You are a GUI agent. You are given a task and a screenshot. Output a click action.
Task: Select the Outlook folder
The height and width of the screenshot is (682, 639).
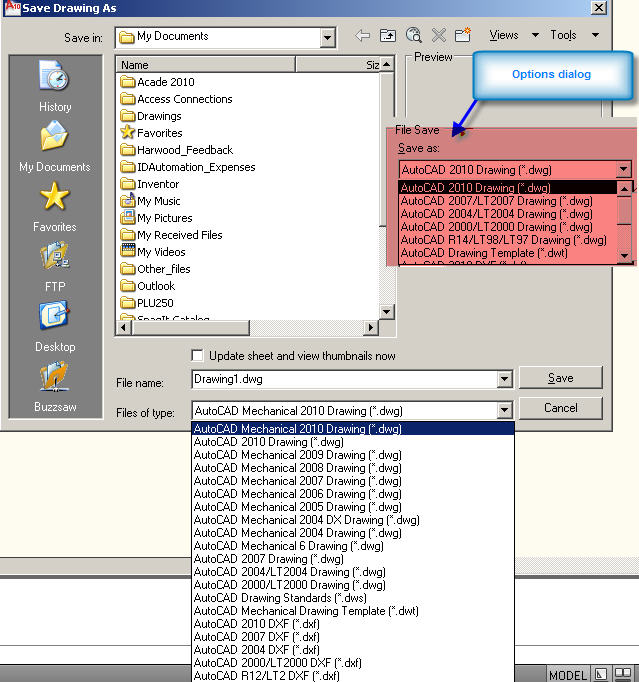(148, 285)
